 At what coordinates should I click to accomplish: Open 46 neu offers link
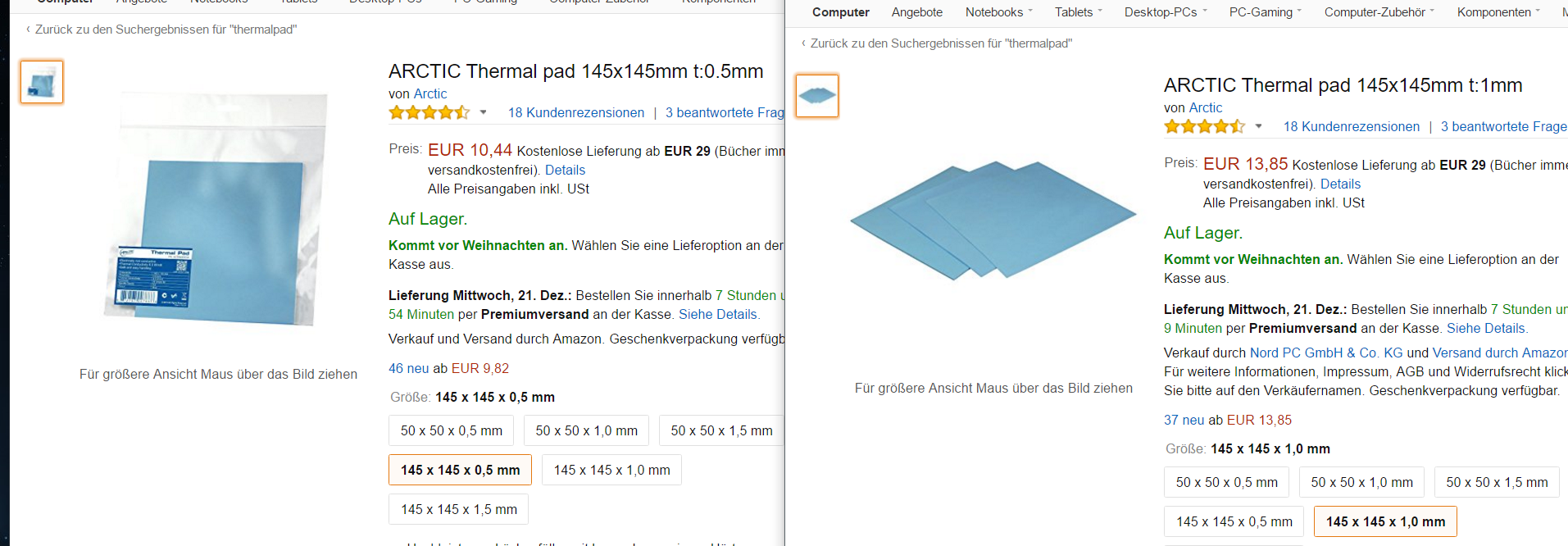408,368
